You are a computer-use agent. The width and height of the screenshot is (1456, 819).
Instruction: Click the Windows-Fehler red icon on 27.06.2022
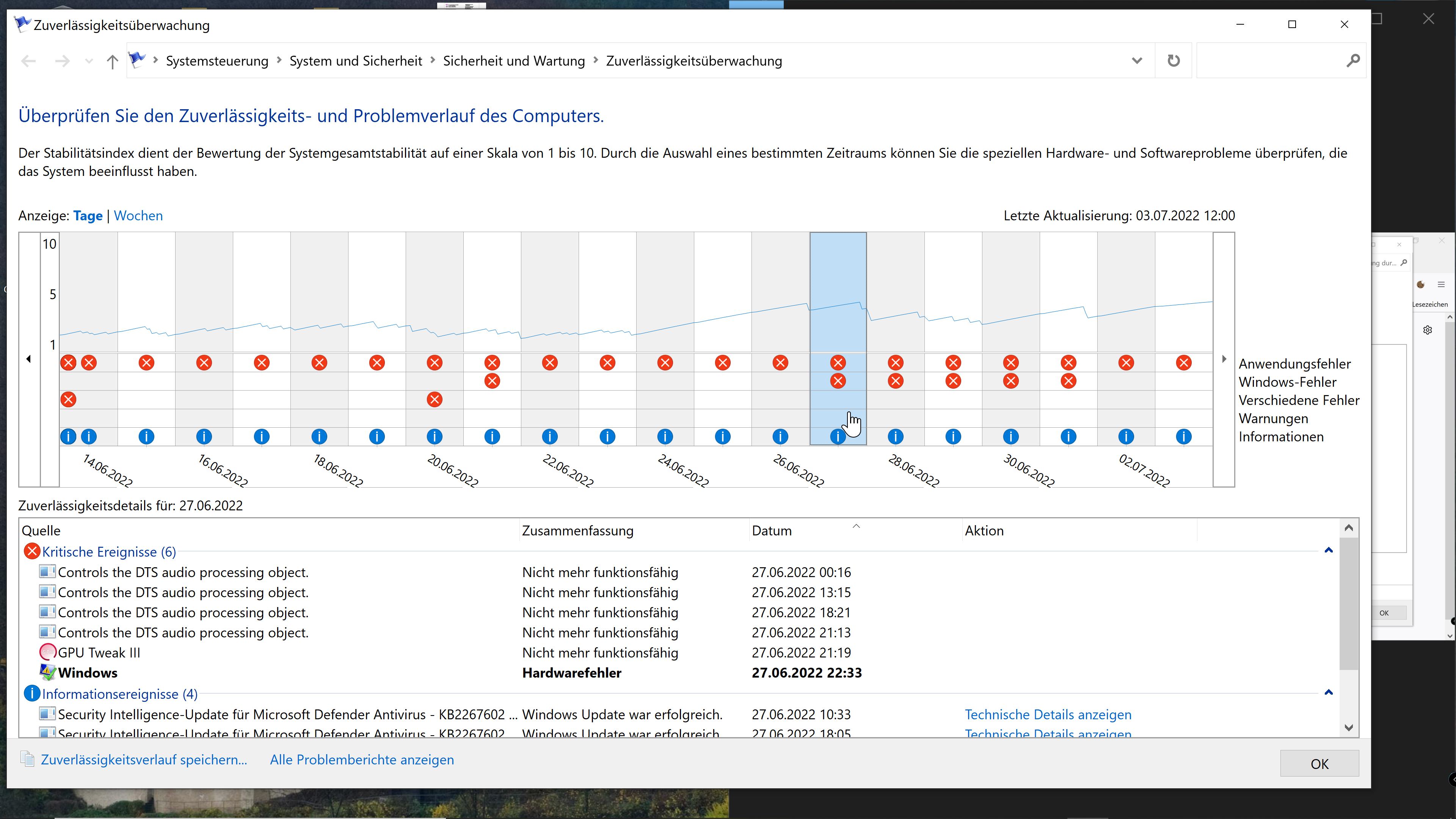[x=838, y=381]
